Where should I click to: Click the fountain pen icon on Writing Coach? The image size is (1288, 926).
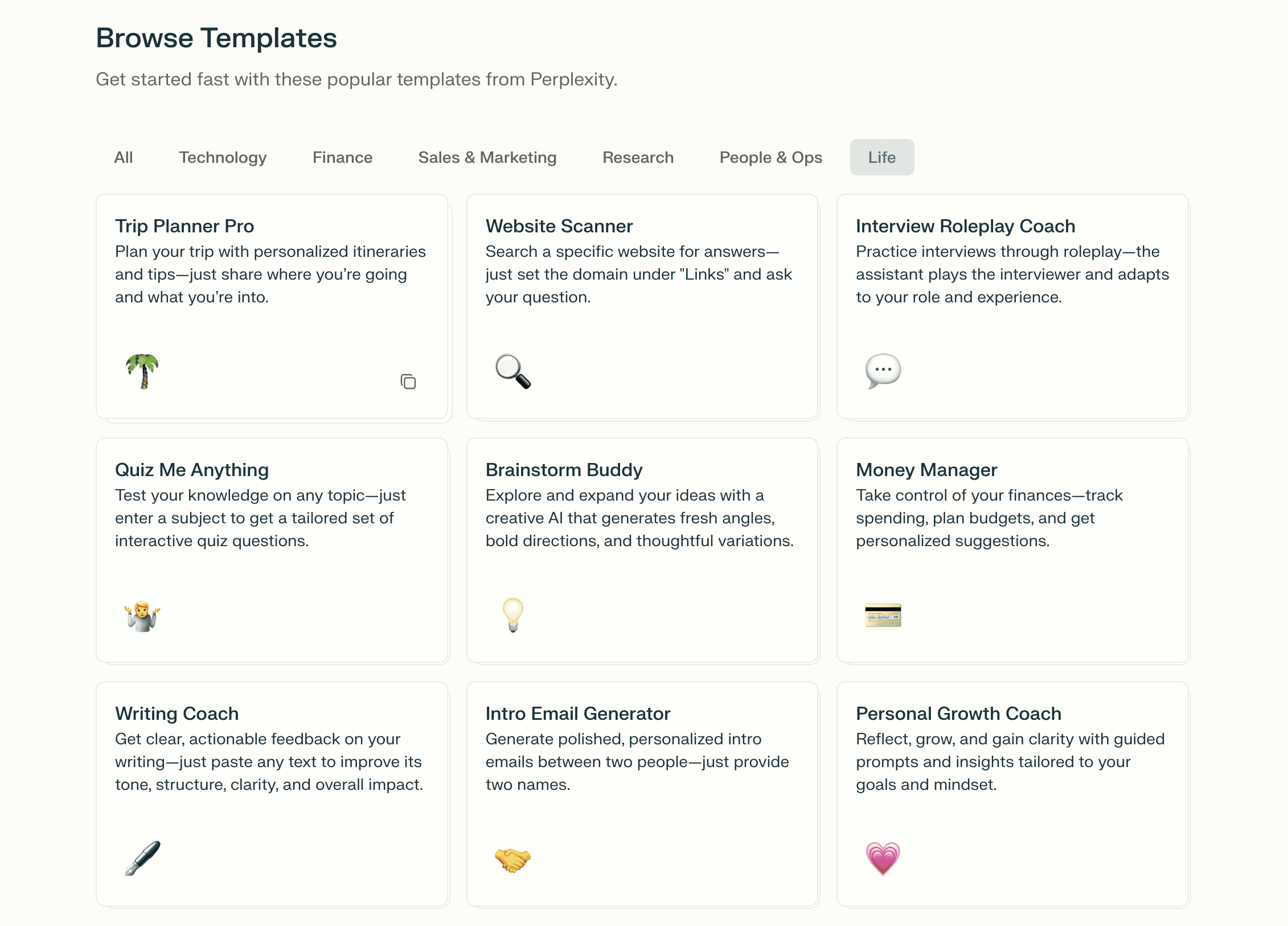coord(142,858)
